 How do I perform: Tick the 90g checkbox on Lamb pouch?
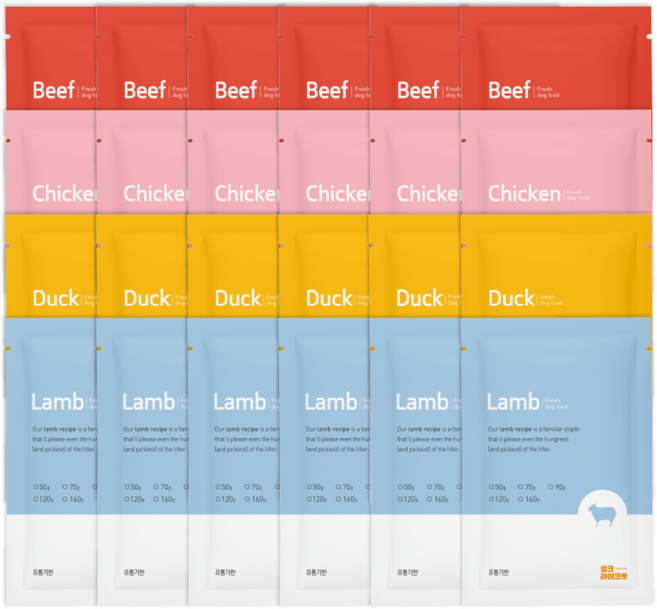coord(551,487)
